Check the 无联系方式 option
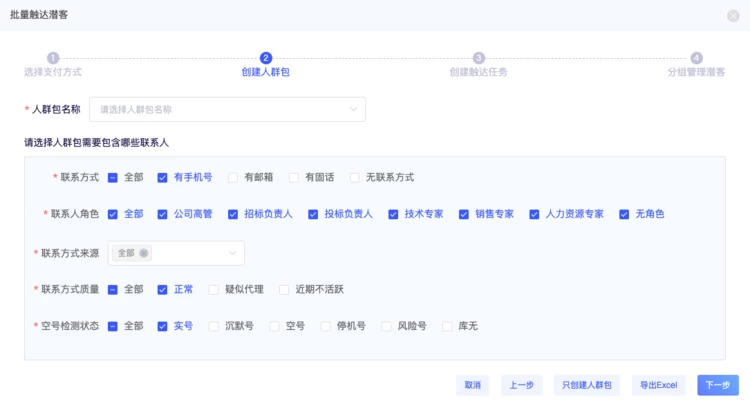 point(355,177)
